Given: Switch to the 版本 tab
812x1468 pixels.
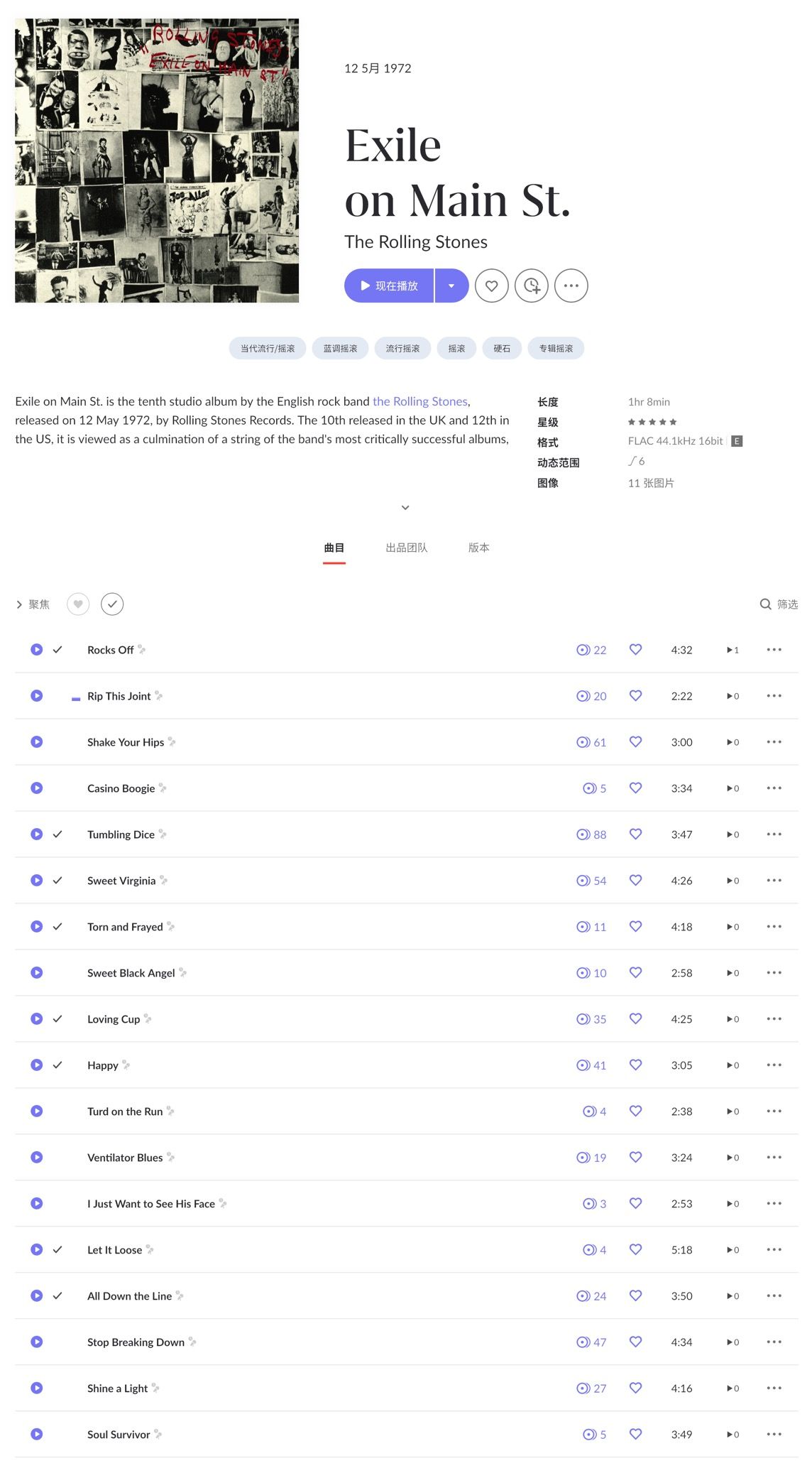Looking at the screenshot, I should [x=479, y=548].
